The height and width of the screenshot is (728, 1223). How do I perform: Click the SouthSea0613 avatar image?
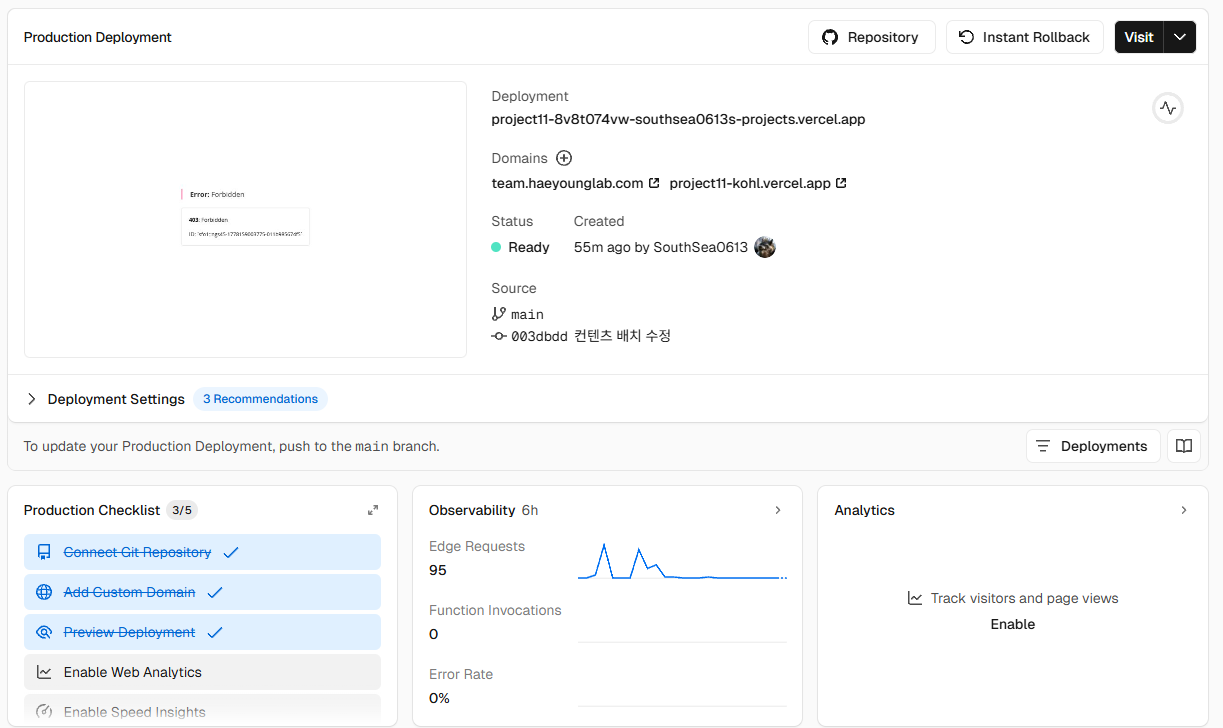[x=765, y=247]
